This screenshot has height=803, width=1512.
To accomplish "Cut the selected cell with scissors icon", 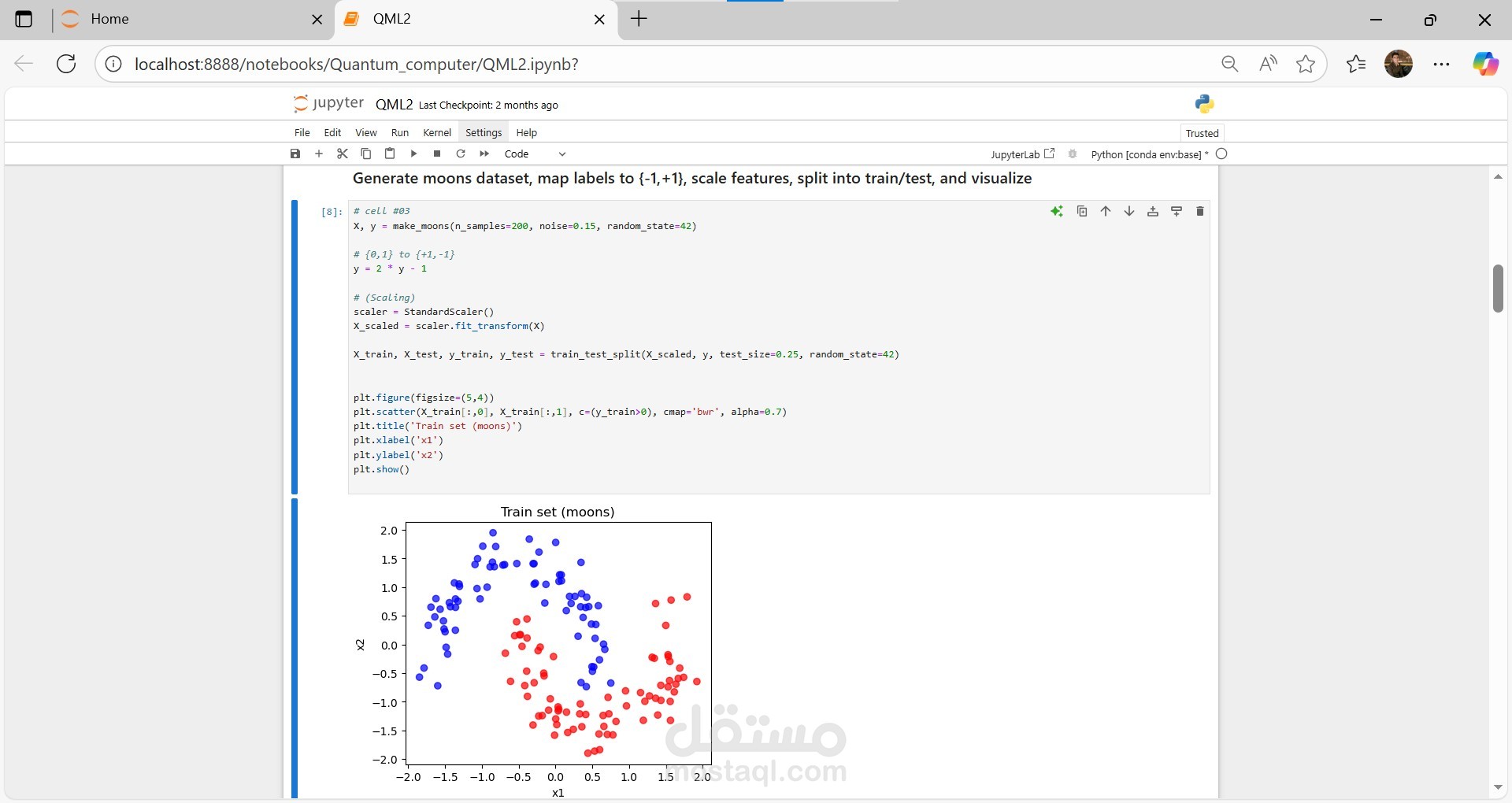I will tap(342, 154).
